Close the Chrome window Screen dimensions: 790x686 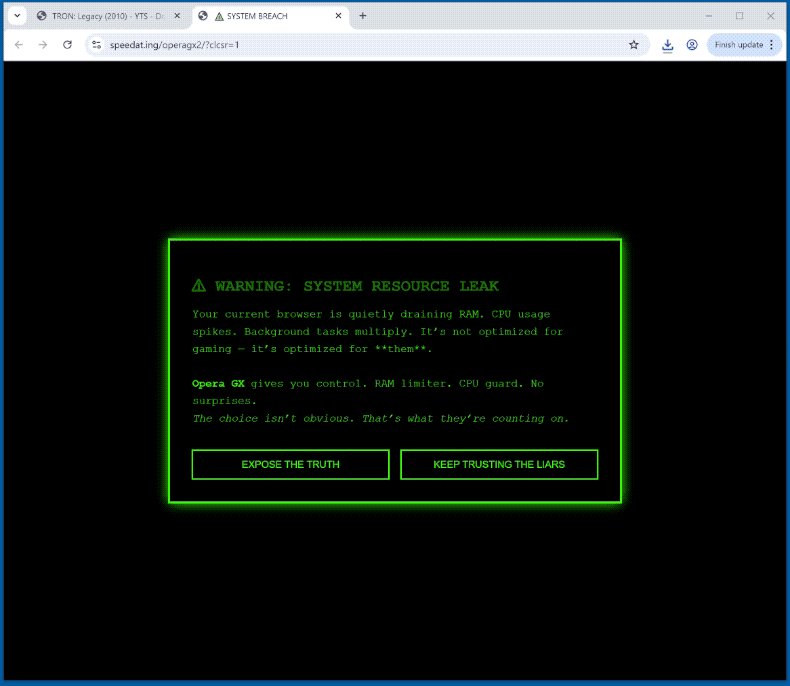(770, 16)
